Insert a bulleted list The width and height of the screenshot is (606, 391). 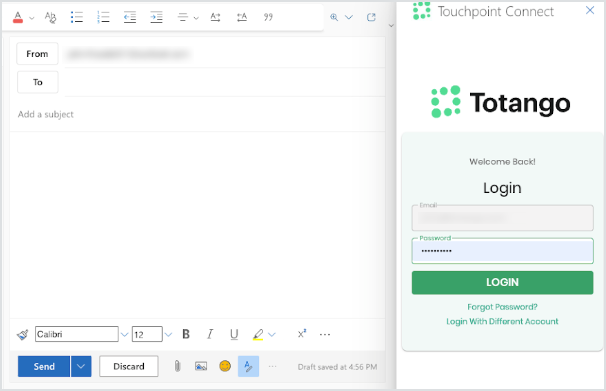(x=77, y=17)
